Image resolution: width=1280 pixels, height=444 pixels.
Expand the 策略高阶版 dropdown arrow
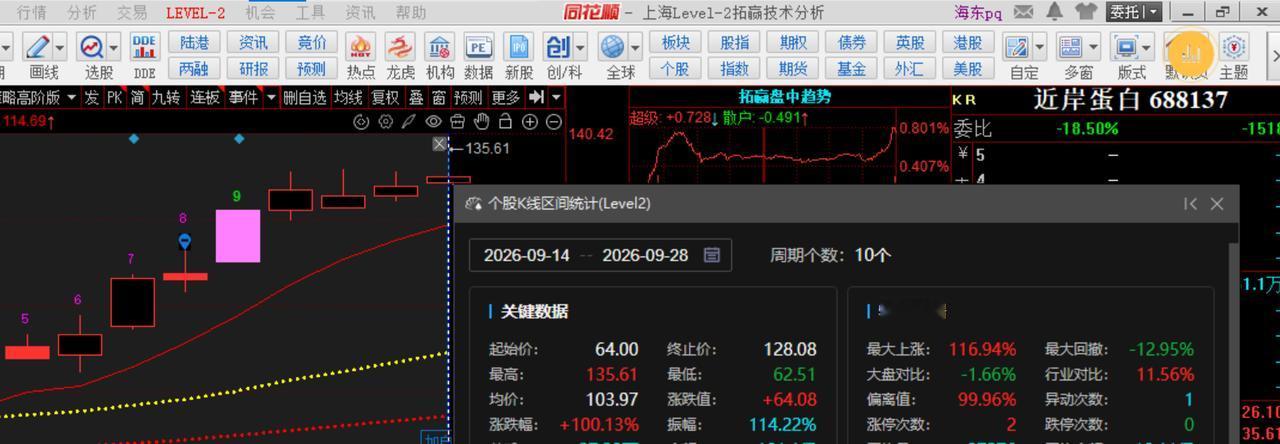coord(71,97)
